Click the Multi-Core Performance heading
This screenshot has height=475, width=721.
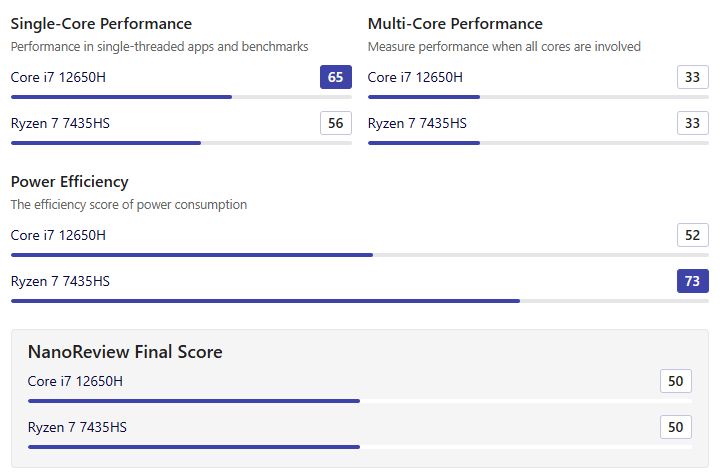455,23
